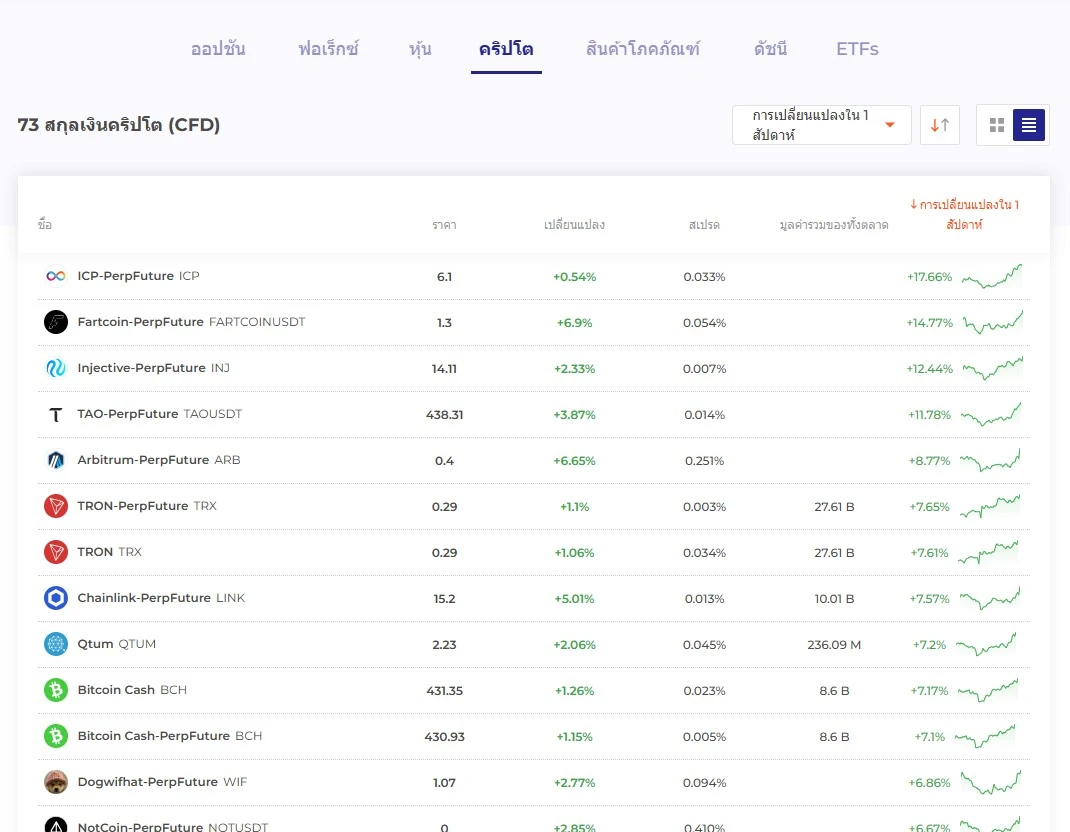Click the Bitcoin Cash BCH spot logo
This screenshot has width=1070, height=832.
point(56,691)
